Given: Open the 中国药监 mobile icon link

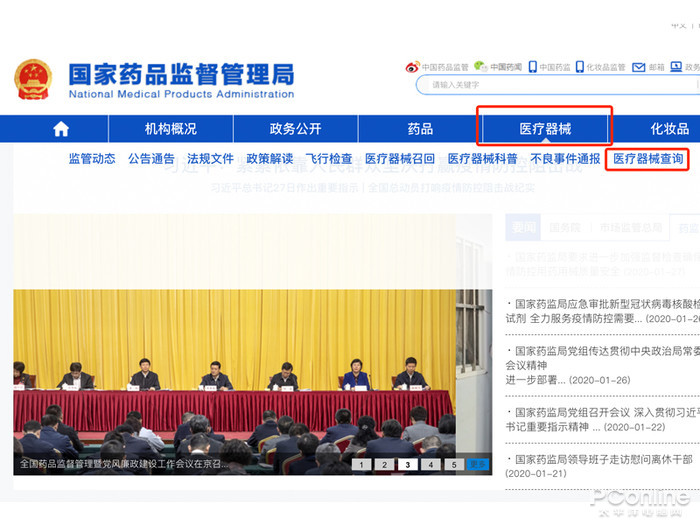Looking at the screenshot, I should (550, 67).
